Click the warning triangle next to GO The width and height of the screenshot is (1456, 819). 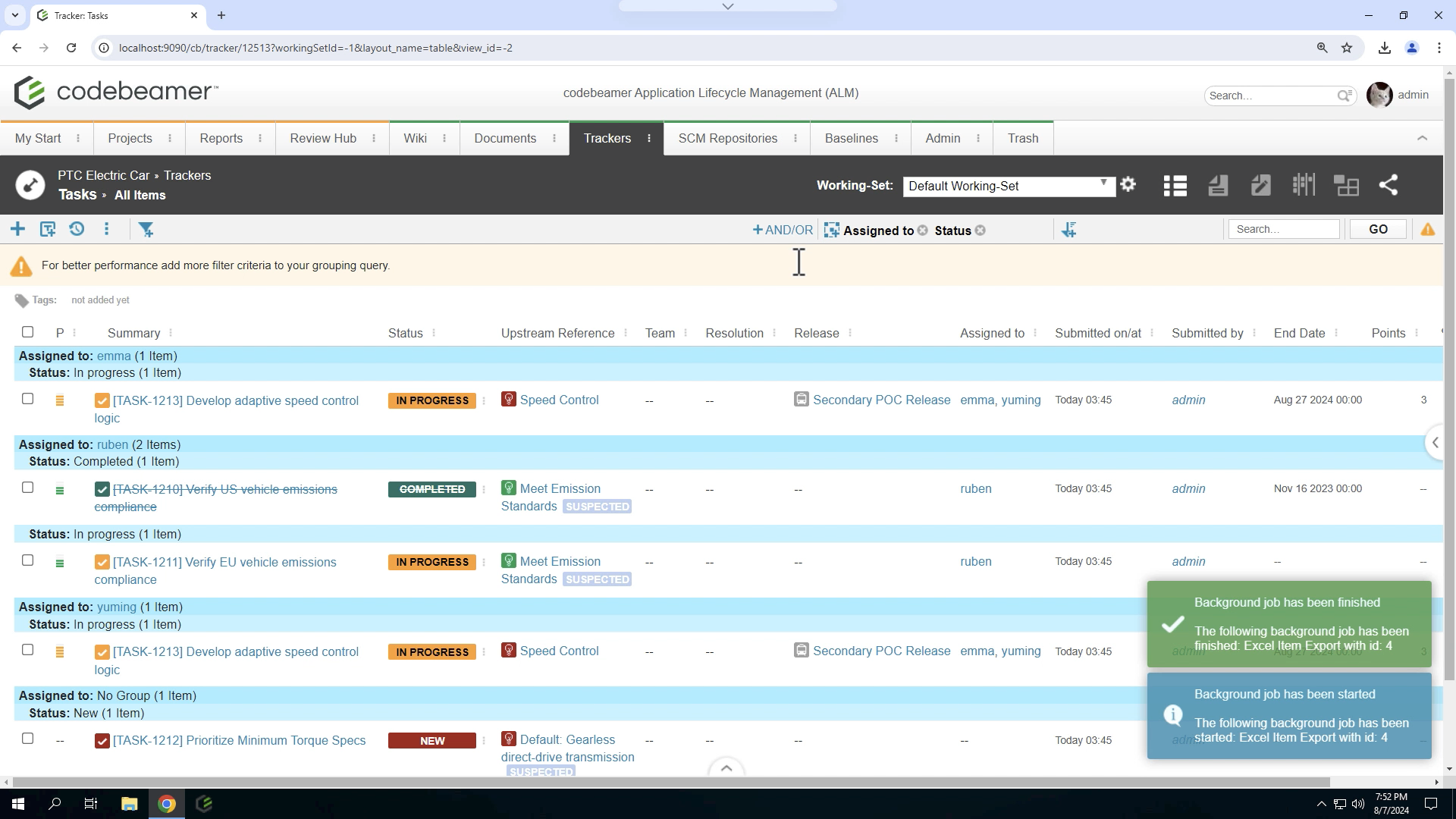1428,229
